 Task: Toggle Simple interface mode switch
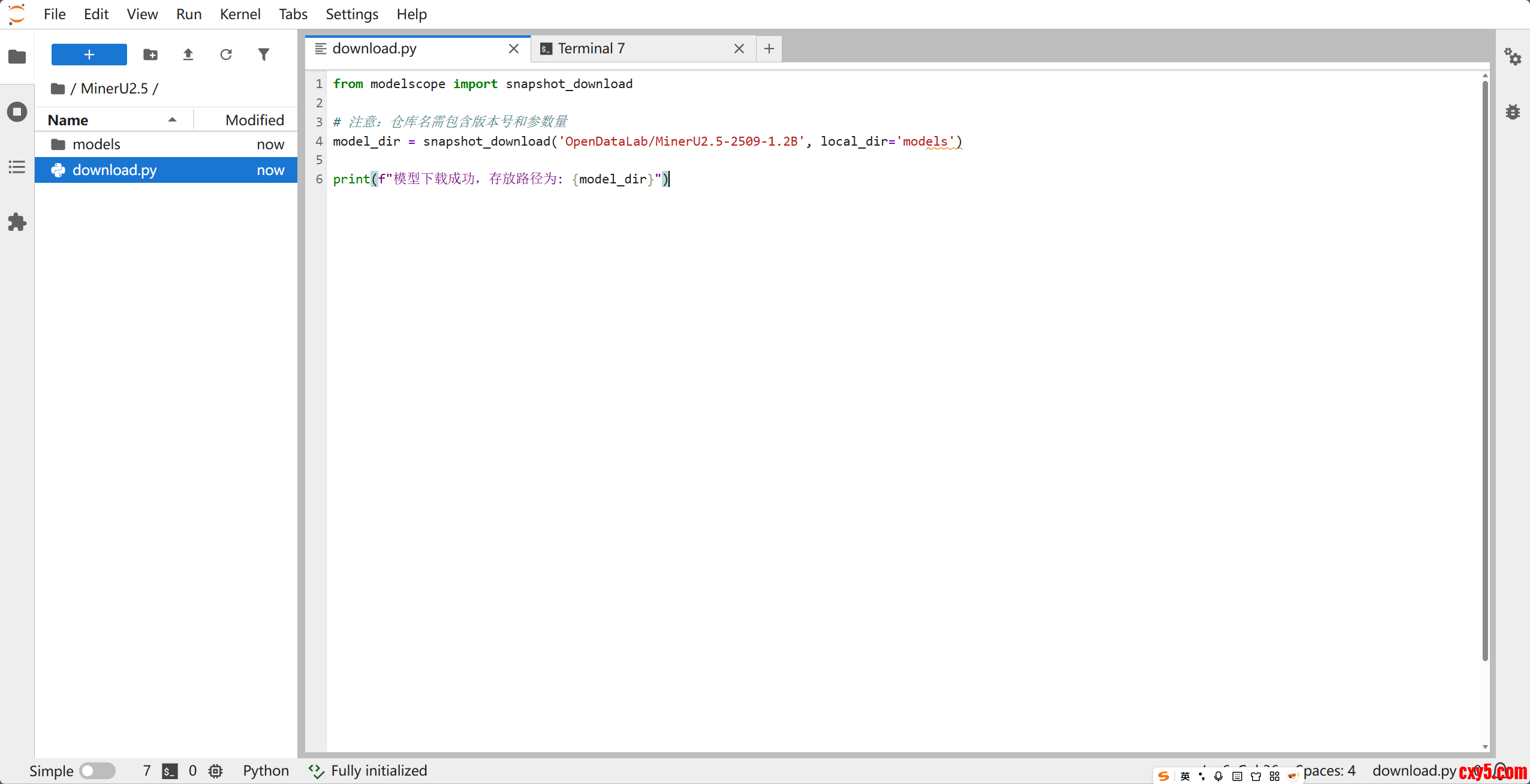click(97, 770)
